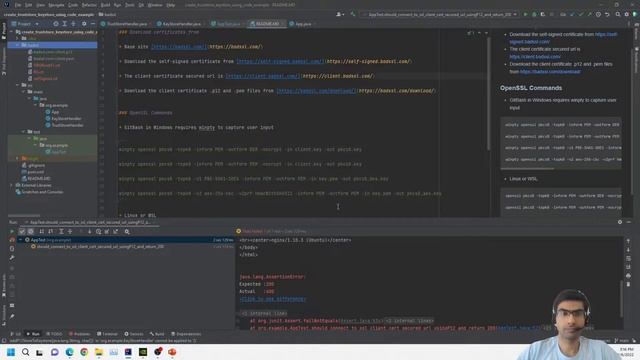The width and height of the screenshot is (640, 360).
Task: Collapse the AppTest node in test results
Action: click(x=20, y=240)
